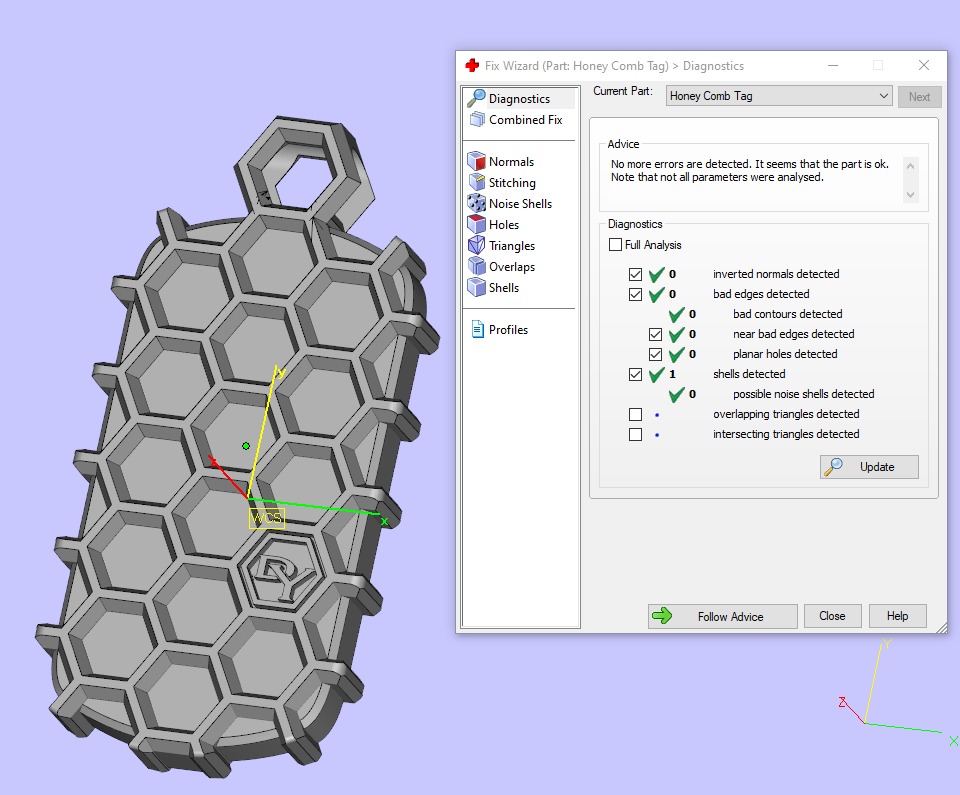Click resize grip of Fix Wizard dialog
The width and height of the screenshot is (960, 795).
coord(942,627)
